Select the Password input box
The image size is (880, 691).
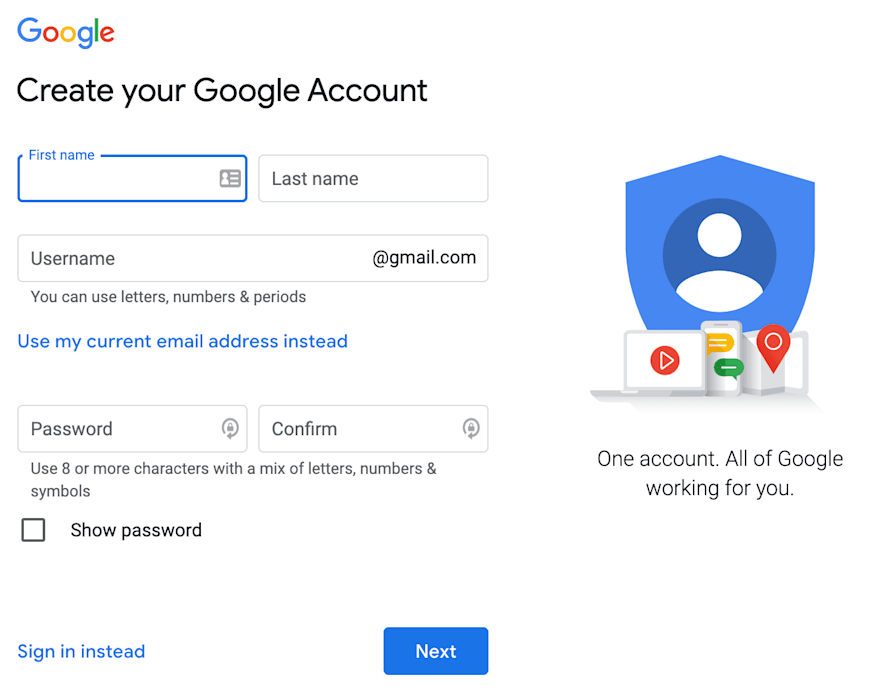[x=132, y=429]
